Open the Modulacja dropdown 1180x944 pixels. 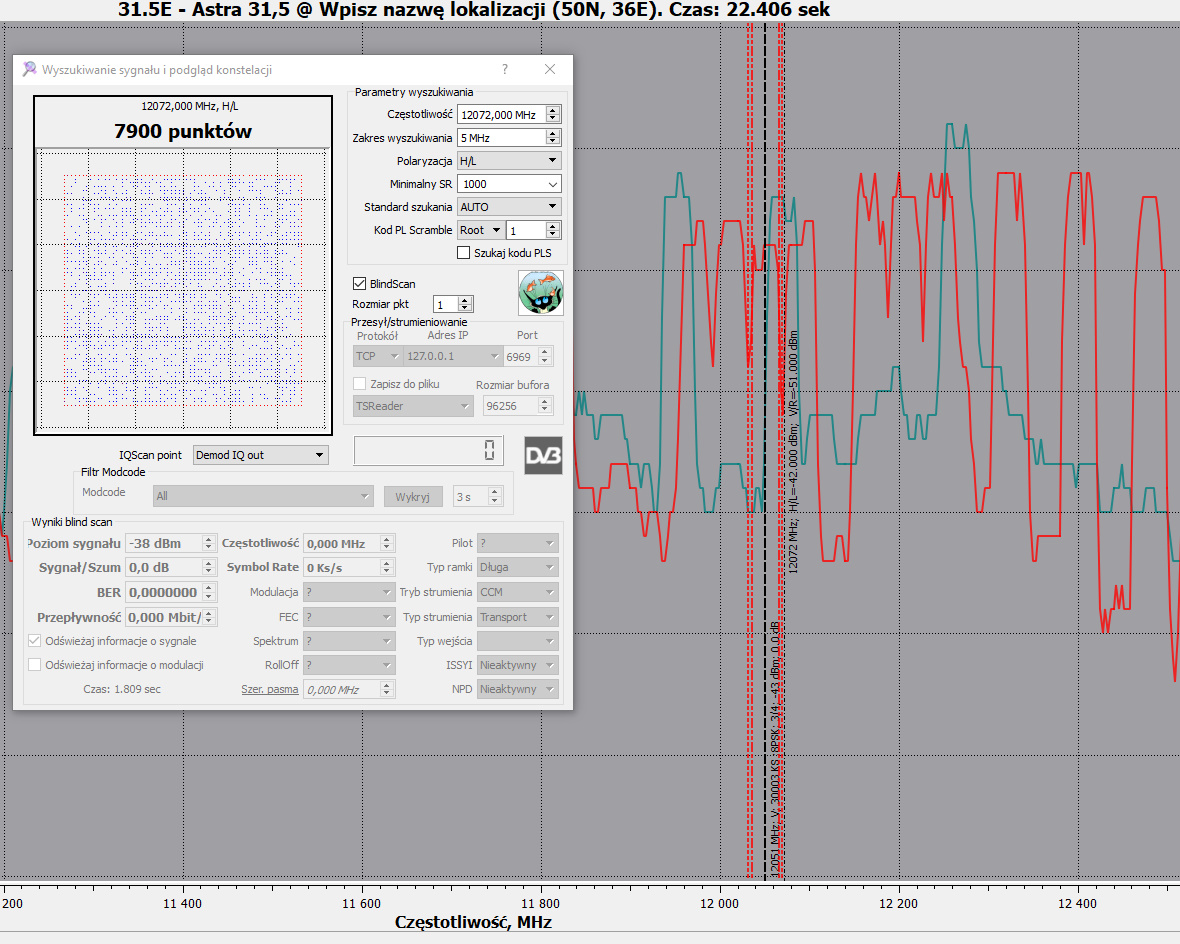[x=349, y=592]
